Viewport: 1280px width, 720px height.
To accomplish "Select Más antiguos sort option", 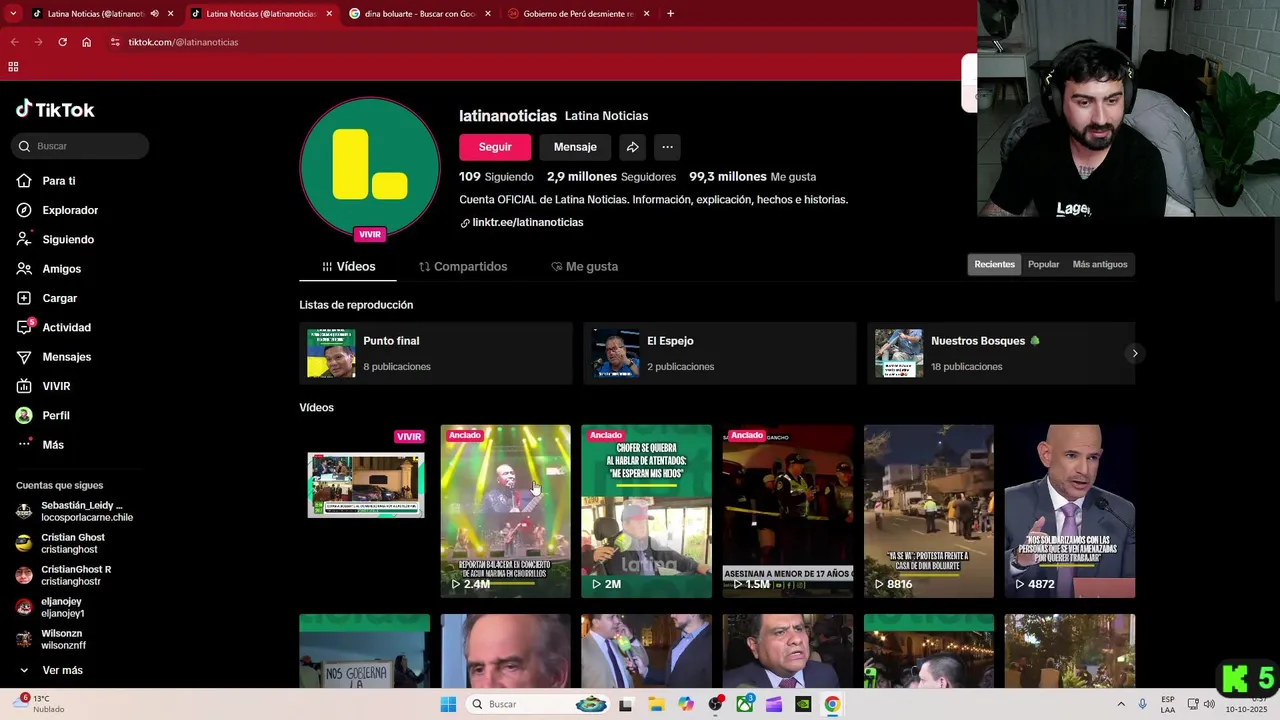I will tap(1100, 264).
